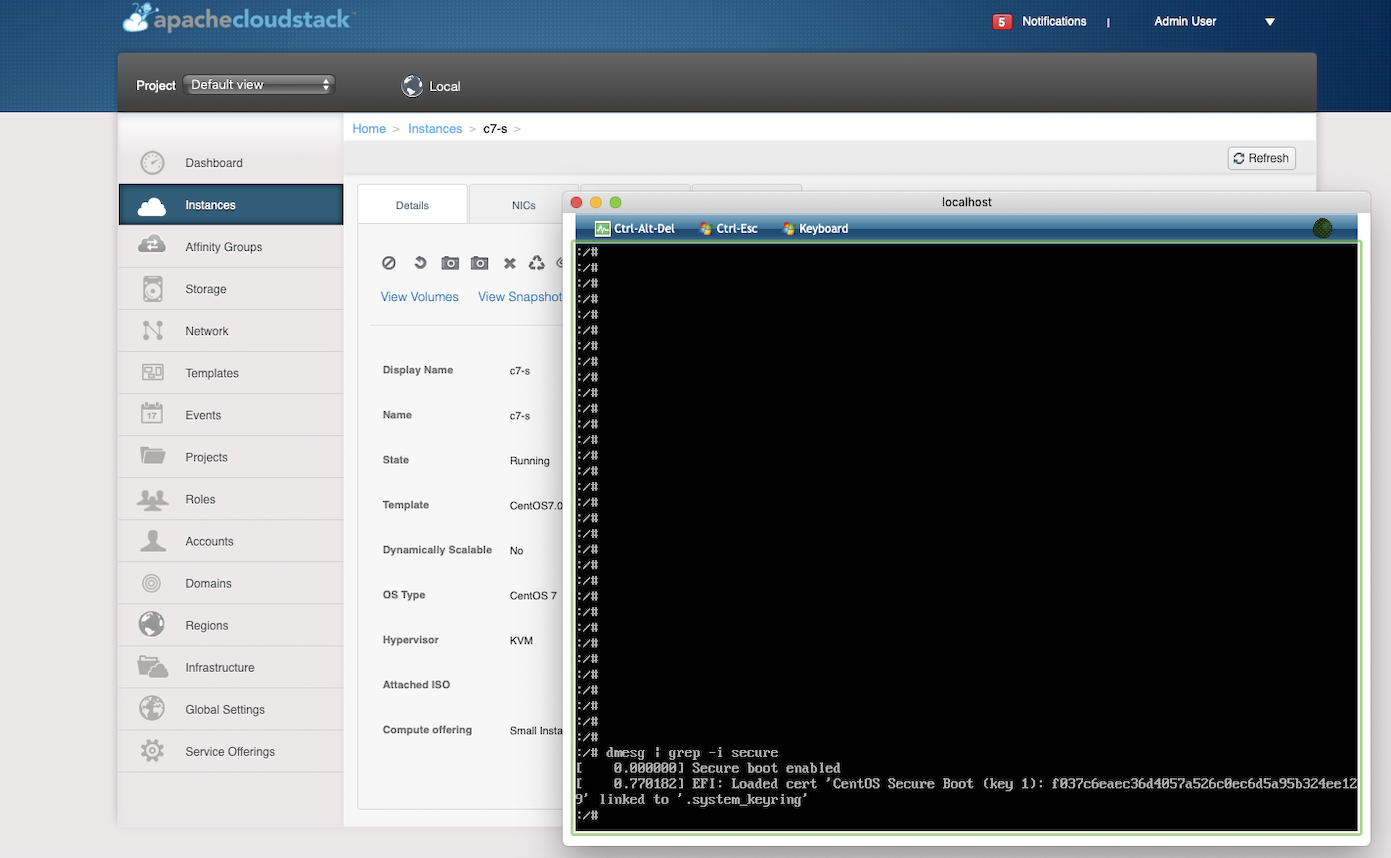Screen dimensions: 1391x858
Task: Switch to the Details tab
Action: [x=412, y=205]
